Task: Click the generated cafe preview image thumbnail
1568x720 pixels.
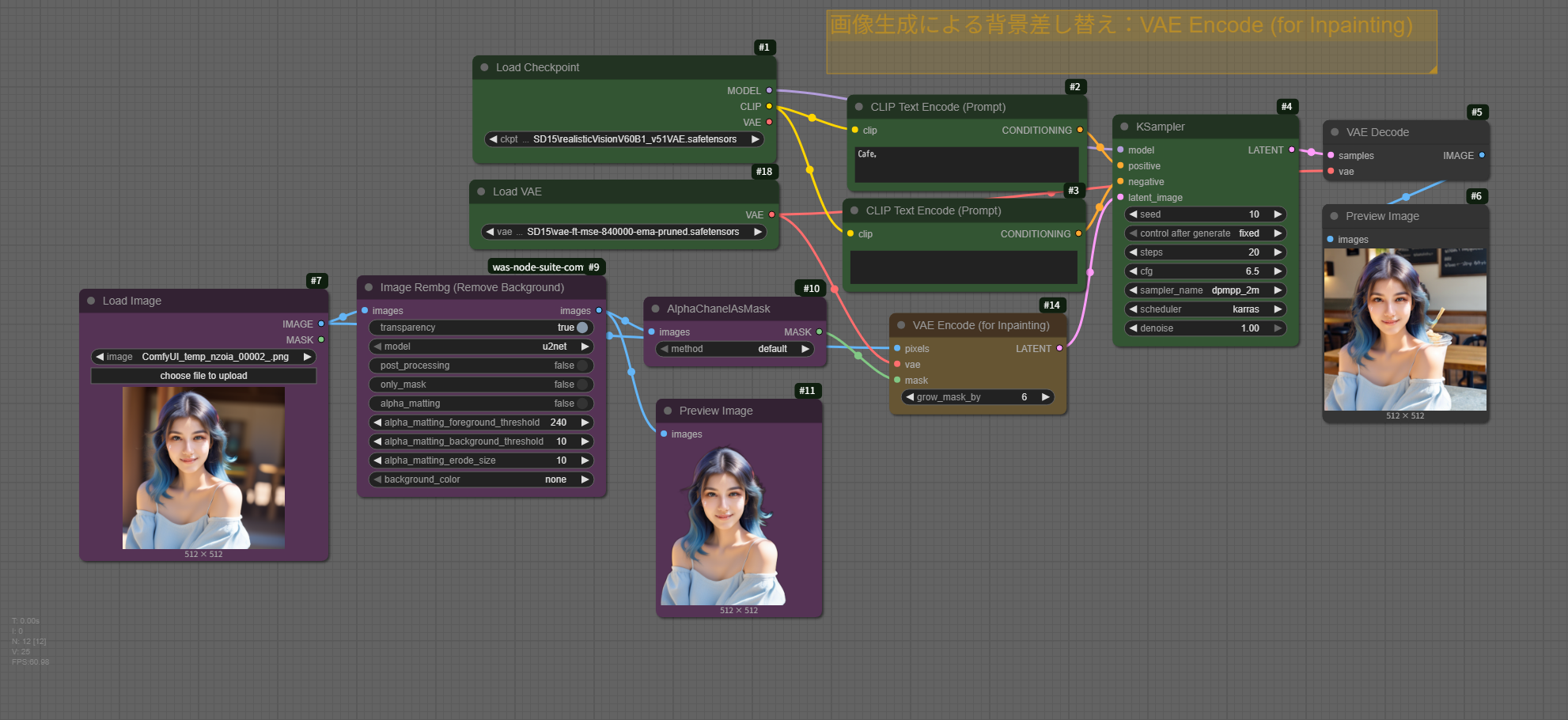Action: click(x=1405, y=330)
